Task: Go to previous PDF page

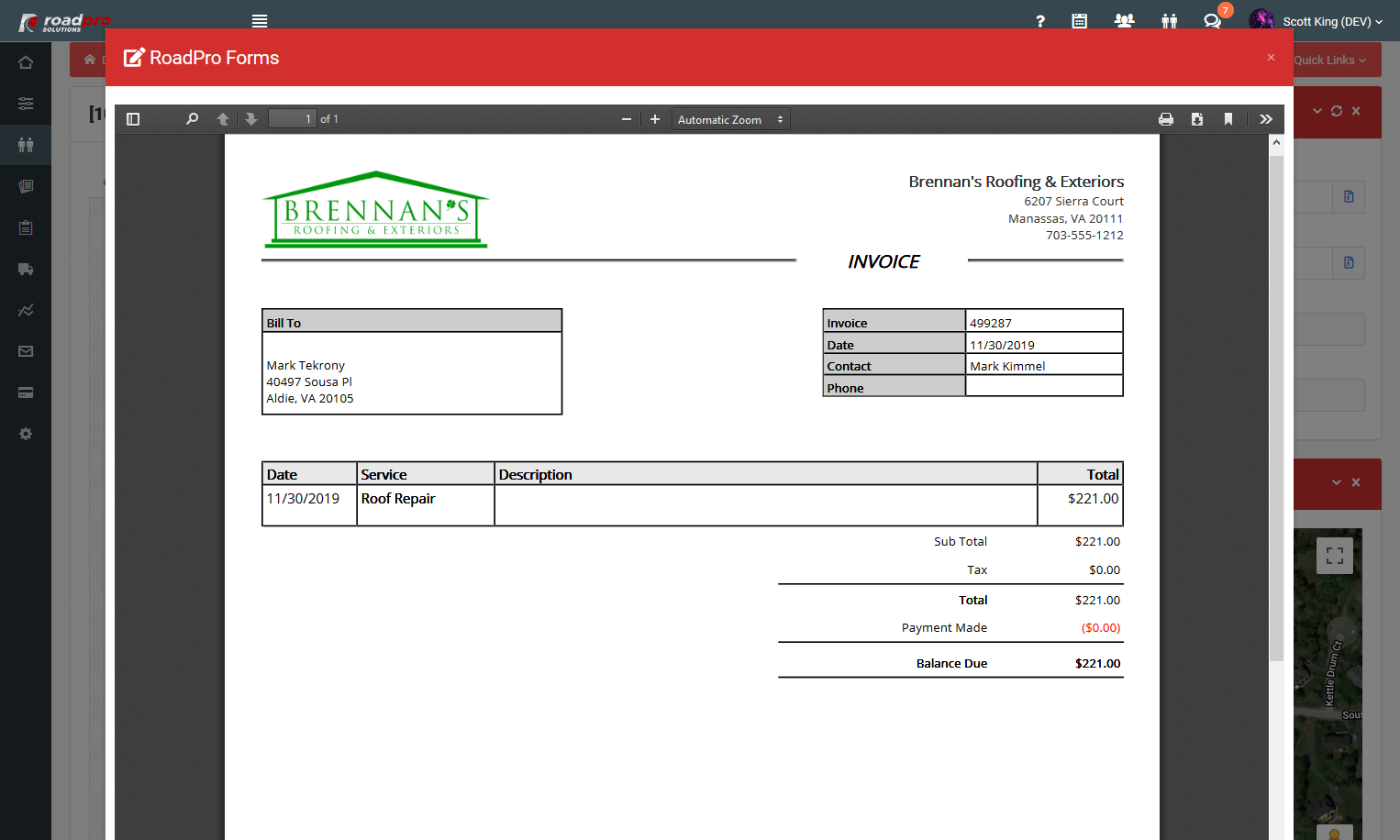Action: point(223,119)
